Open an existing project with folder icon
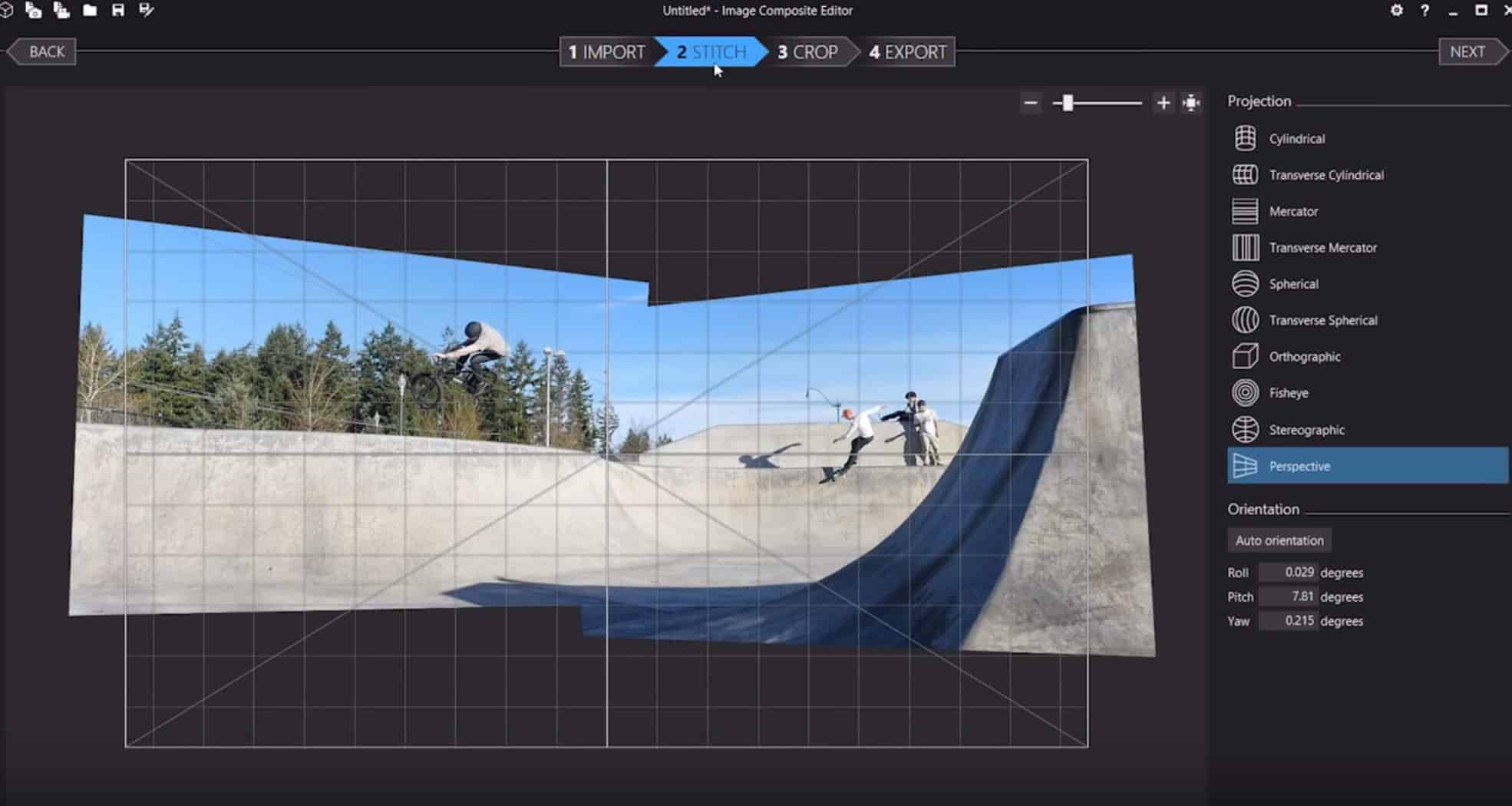The height and width of the screenshot is (806, 1512). (90, 10)
